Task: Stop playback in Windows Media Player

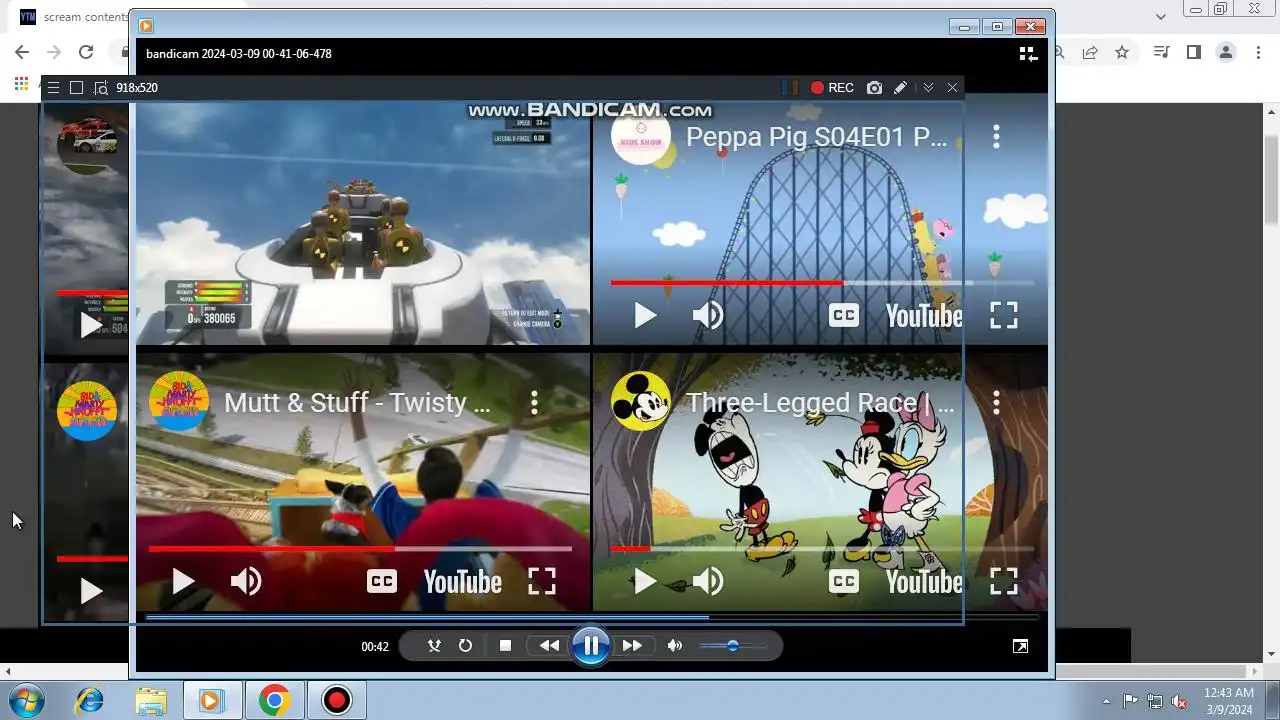Action: [505, 646]
